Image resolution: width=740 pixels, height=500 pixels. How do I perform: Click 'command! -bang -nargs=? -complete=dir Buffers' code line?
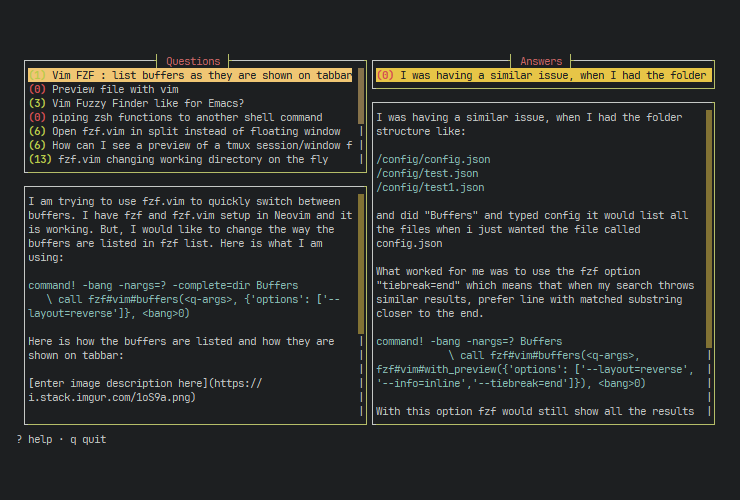[x=163, y=286]
